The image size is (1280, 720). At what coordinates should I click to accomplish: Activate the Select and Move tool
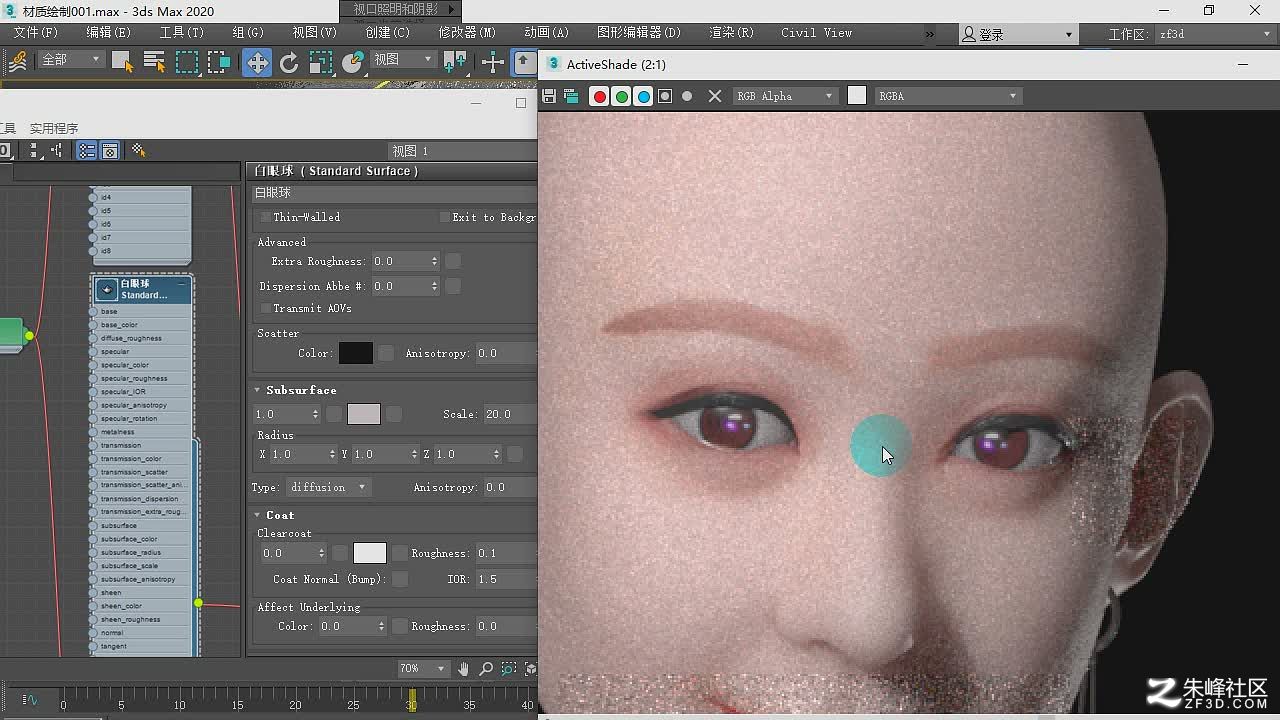click(x=257, y=62)
